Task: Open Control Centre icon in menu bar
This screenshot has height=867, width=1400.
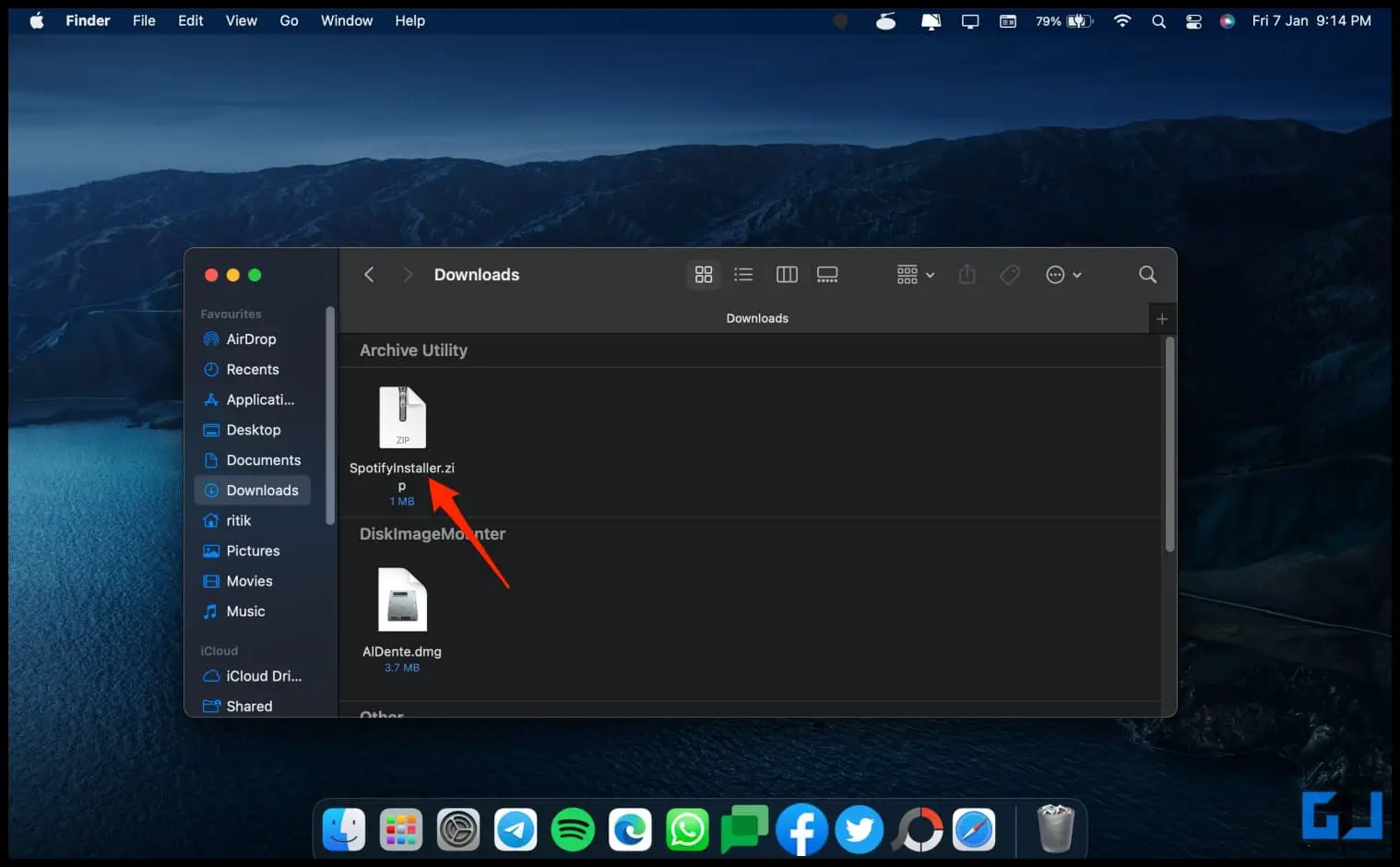Action: [x=1193, y=20]
